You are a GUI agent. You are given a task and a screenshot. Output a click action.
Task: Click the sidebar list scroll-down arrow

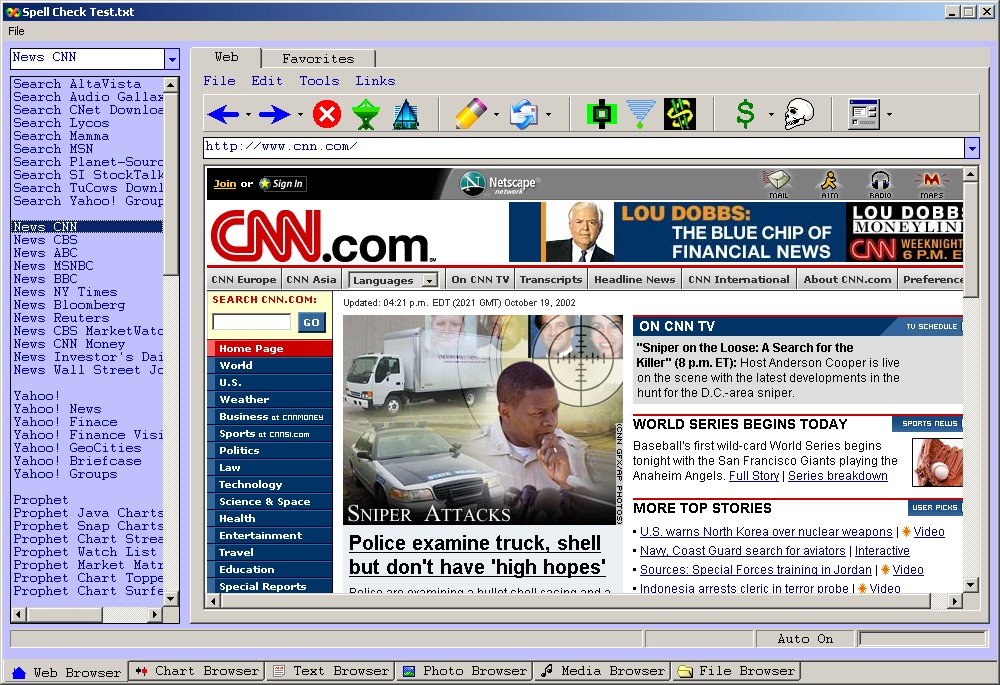coord(170,599)
